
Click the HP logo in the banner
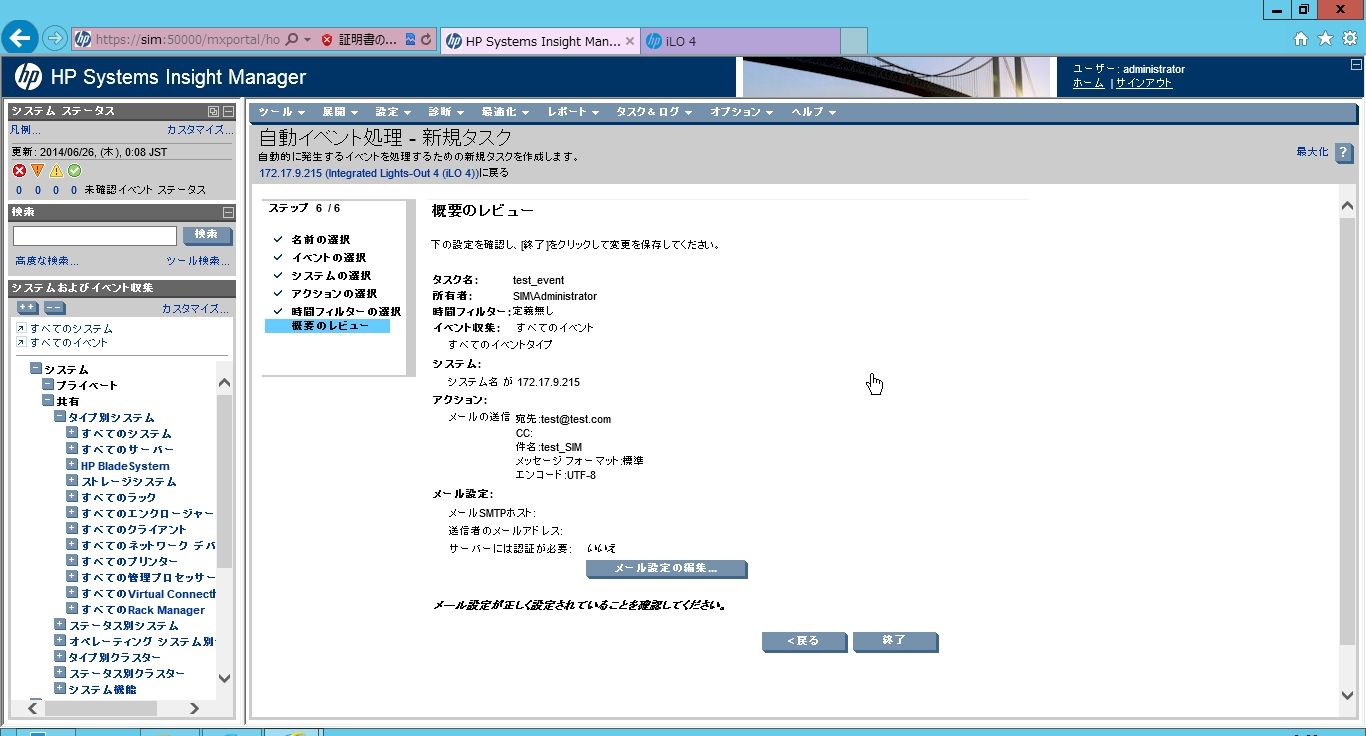tap(28, 77)
